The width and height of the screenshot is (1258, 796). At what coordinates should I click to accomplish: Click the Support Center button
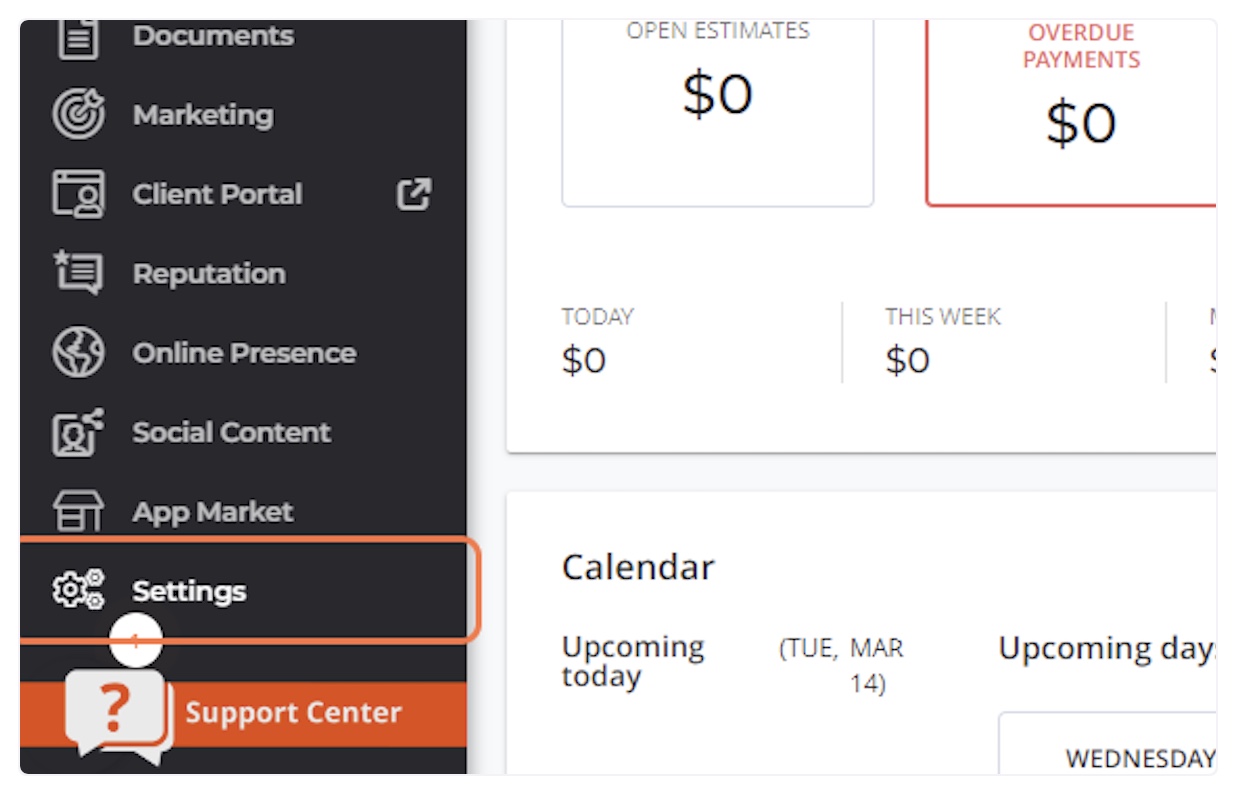click(293, 713)
